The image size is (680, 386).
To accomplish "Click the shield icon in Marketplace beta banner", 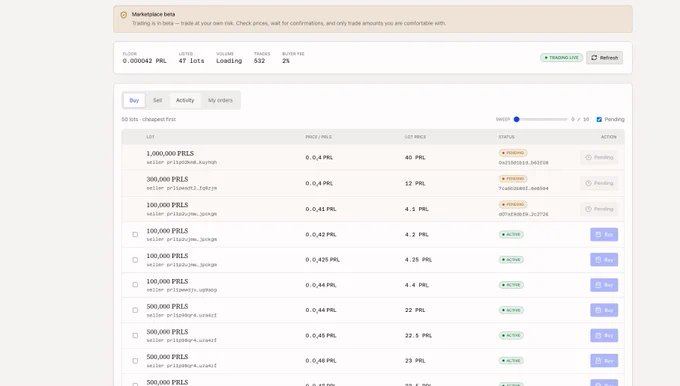I will (x=124, y=15).
